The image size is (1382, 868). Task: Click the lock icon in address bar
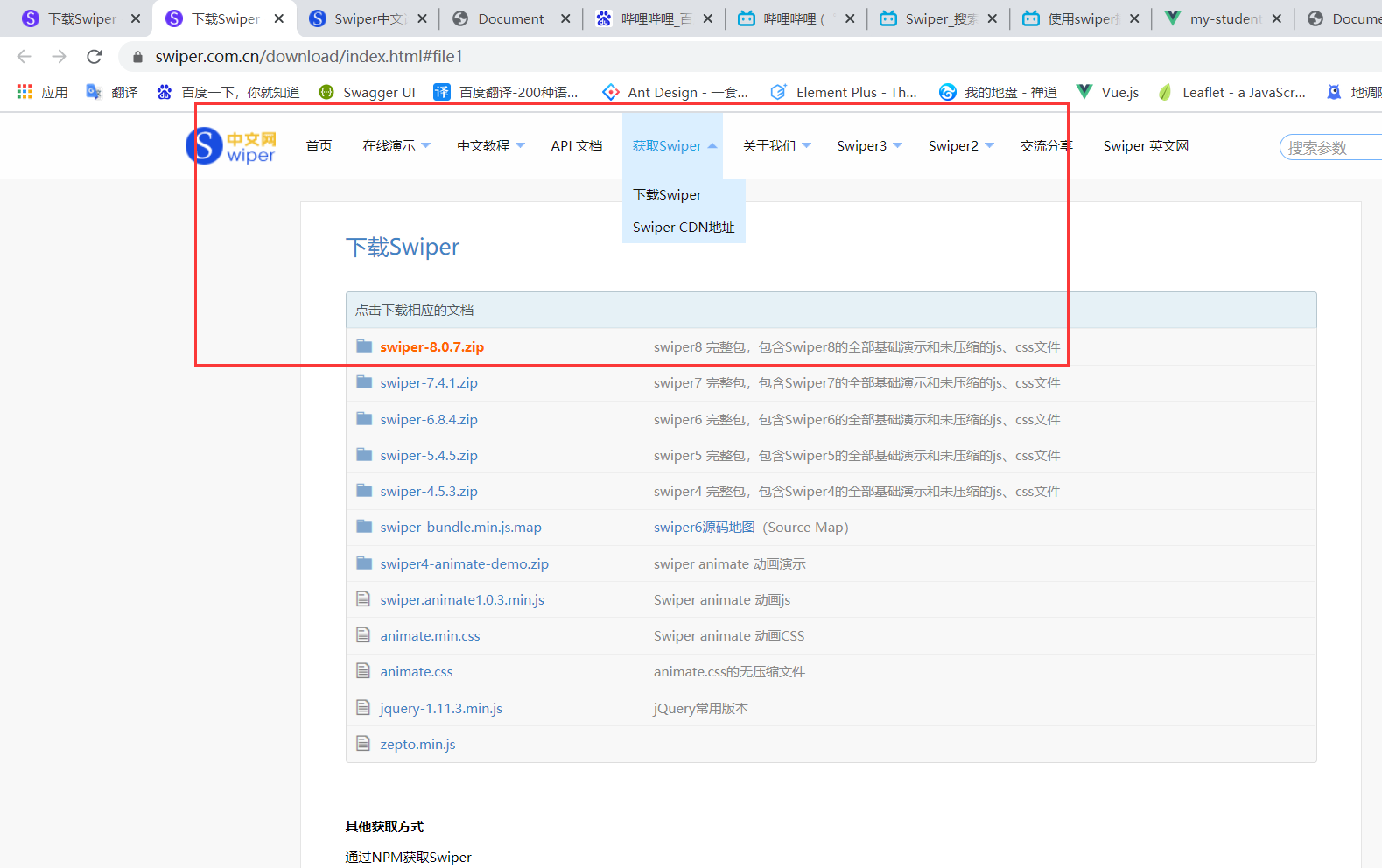pyautogui.click(x=137, y=57)
